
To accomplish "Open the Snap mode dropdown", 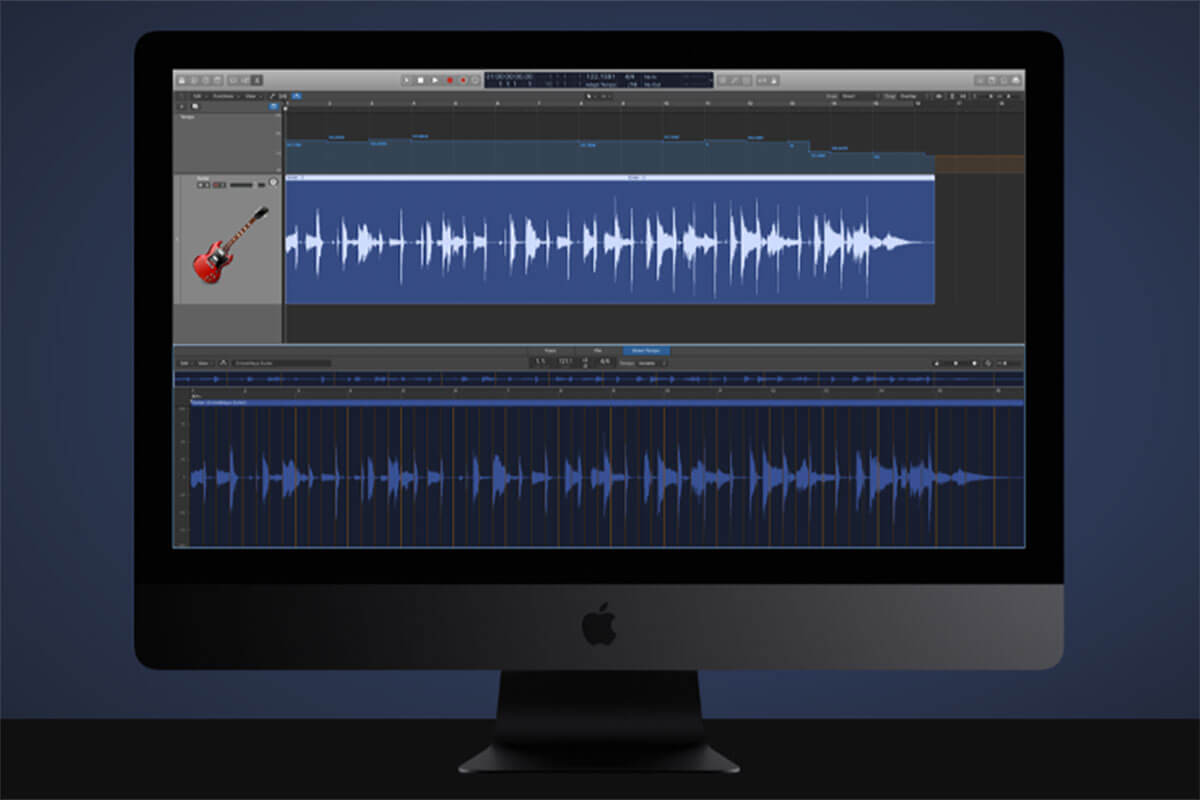I will coord(861,96).
